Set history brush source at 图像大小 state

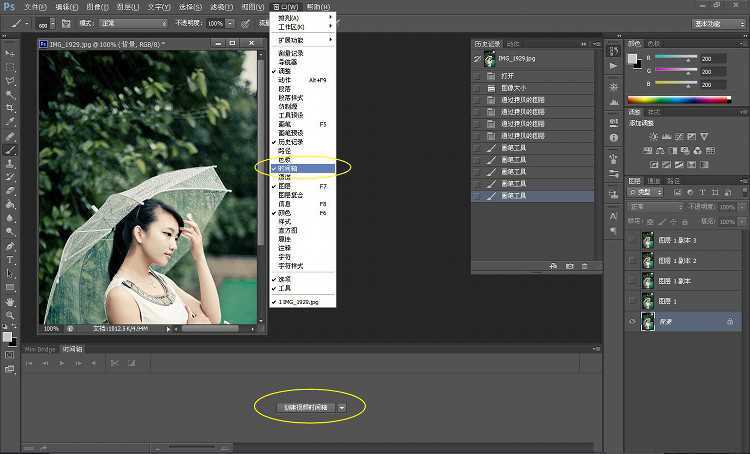coord(477,89)
